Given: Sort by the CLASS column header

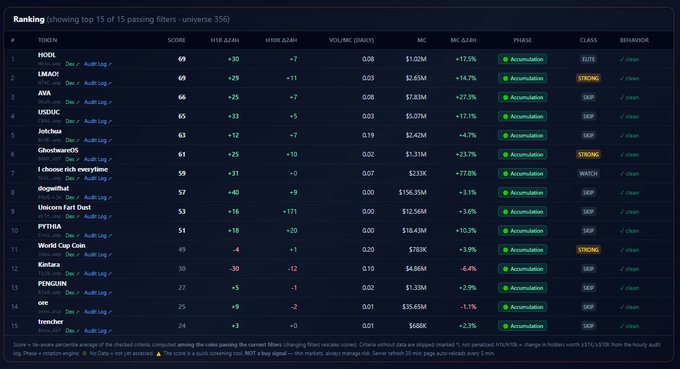Looking at the screenshot, I should coord(588,40).
